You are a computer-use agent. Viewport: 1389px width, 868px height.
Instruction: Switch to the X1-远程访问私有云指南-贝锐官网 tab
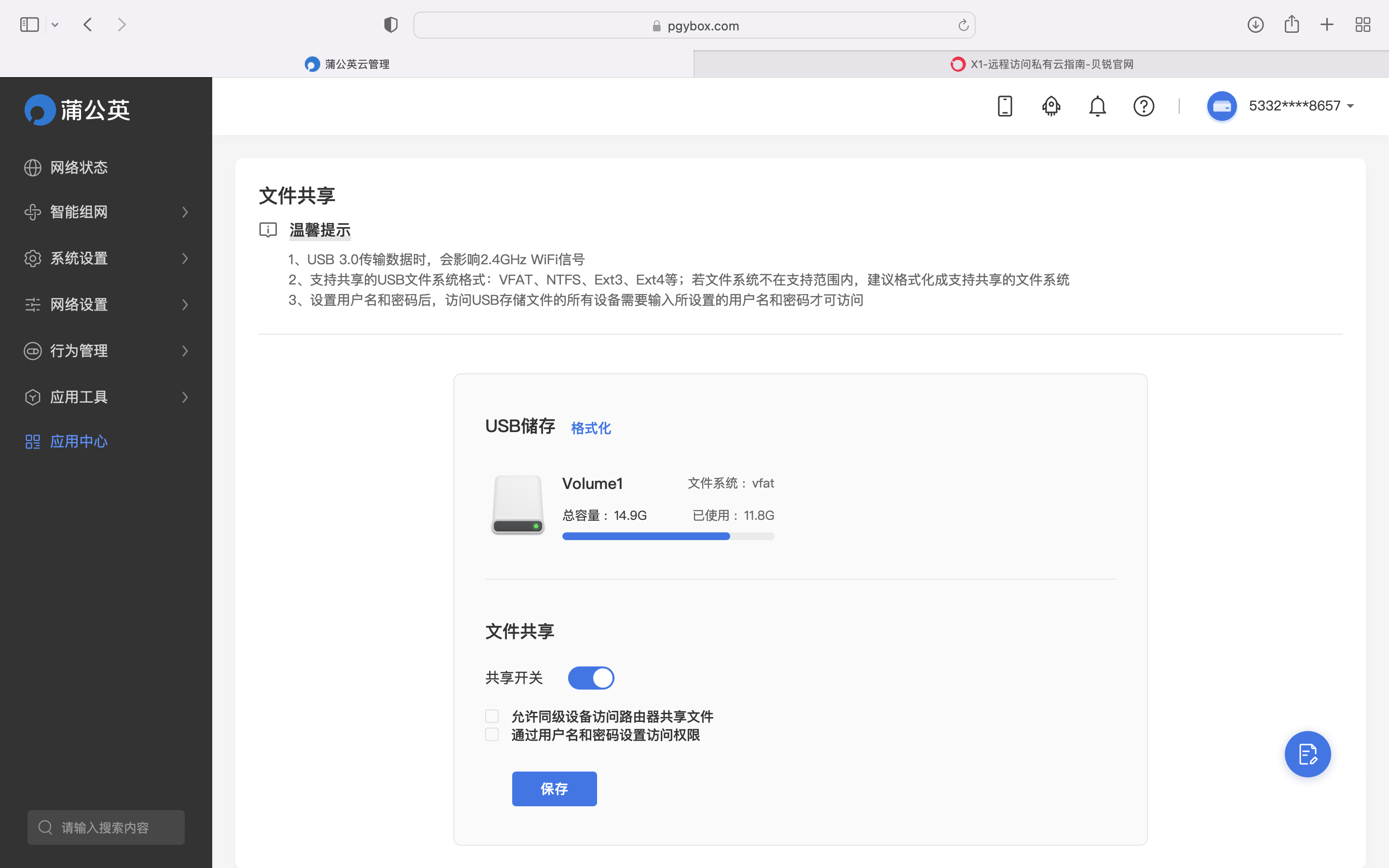coord(1041,64)
